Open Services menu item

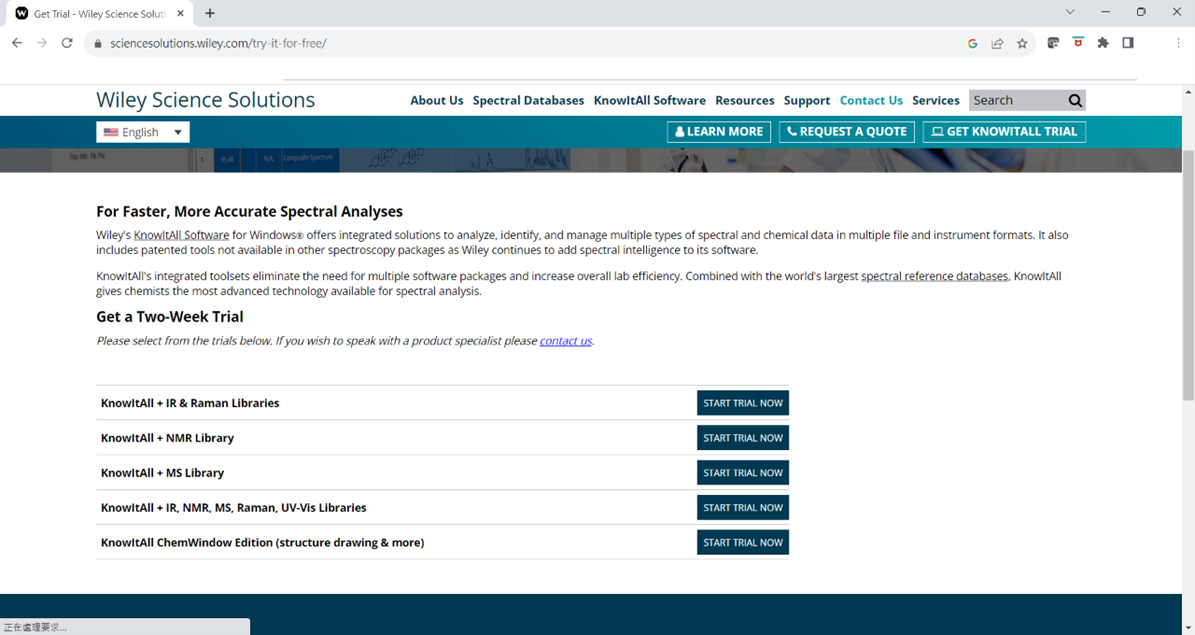(936, 101)
